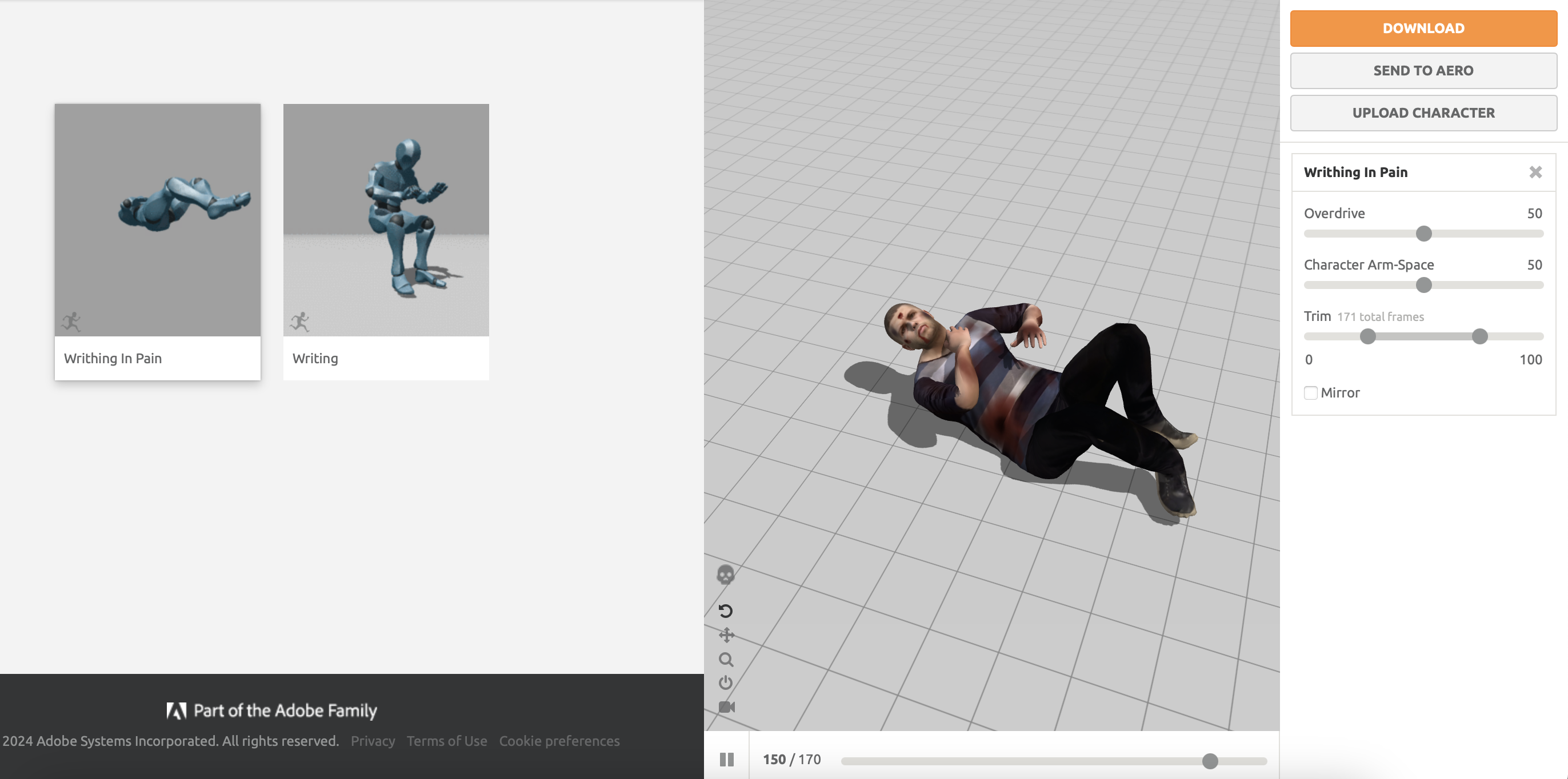Click SEND TO AERO button
The width and height of the screenshot is (1568, 779).
[x=1422, y=71]
